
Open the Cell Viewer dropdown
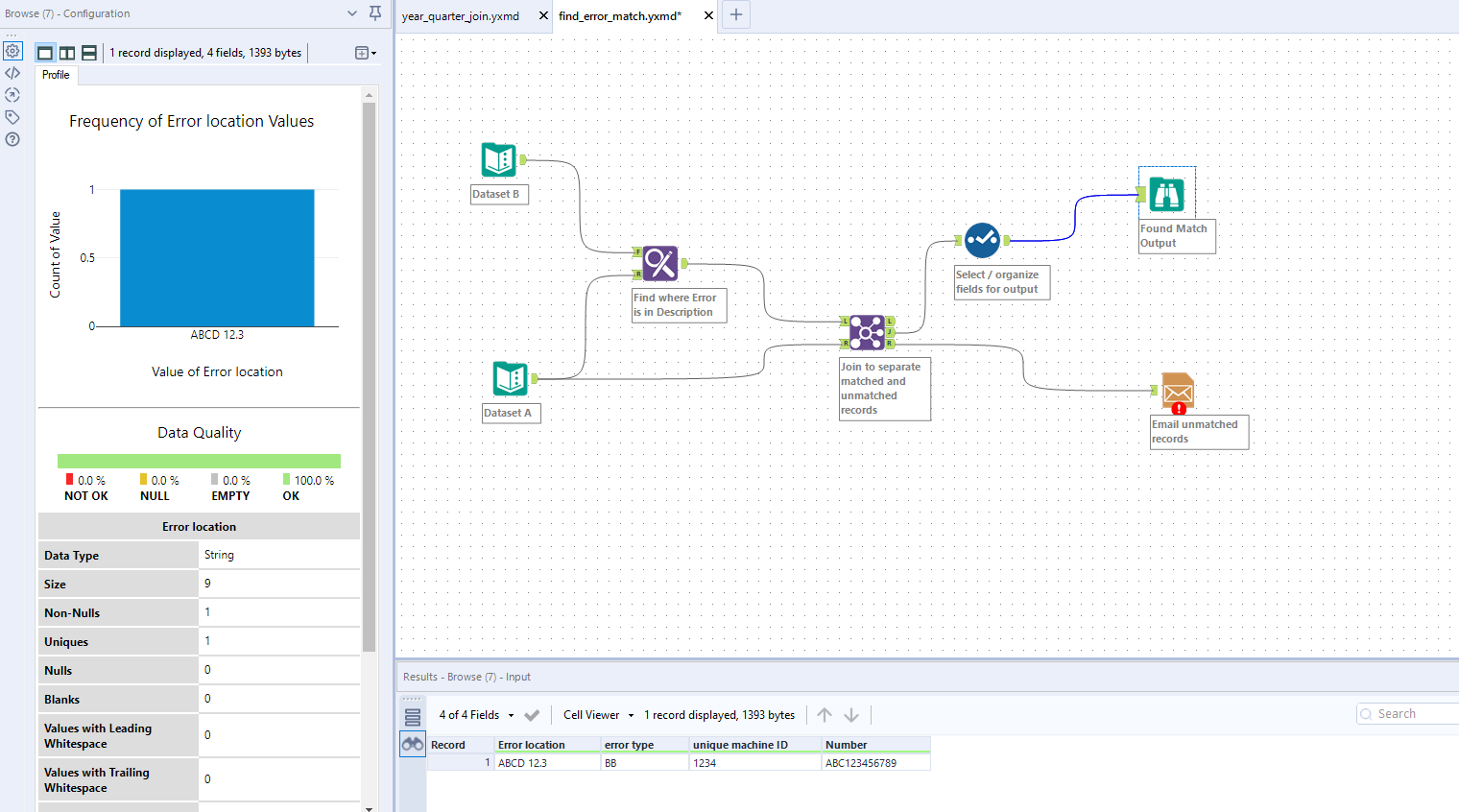(595, 714)
